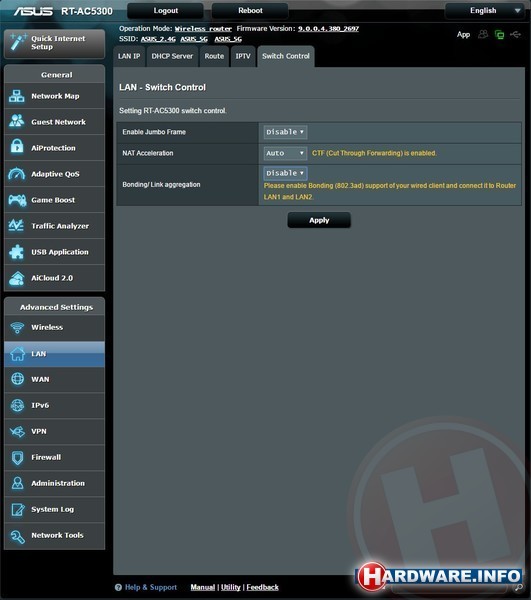The height and width of the screenshot is (600, 531).
Task: Click the Logout button
Action: pyautogui.click(x=165, y=11)
